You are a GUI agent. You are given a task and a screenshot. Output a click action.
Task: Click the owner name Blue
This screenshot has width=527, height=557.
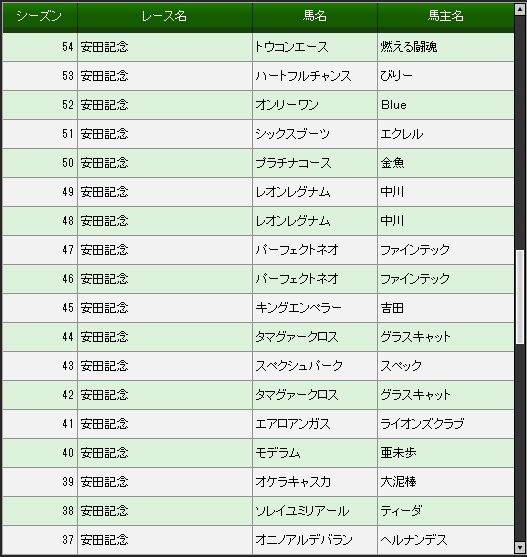(393, 105)
